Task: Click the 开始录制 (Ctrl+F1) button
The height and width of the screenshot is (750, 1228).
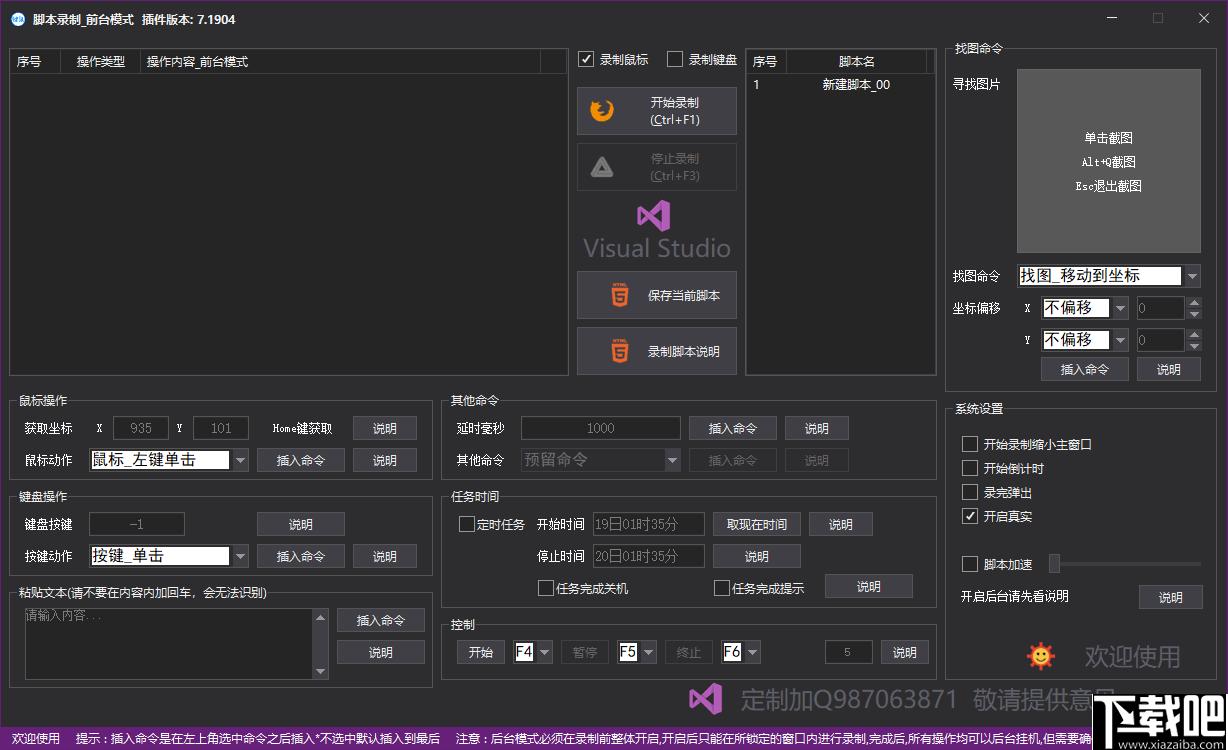Action: 657,111
